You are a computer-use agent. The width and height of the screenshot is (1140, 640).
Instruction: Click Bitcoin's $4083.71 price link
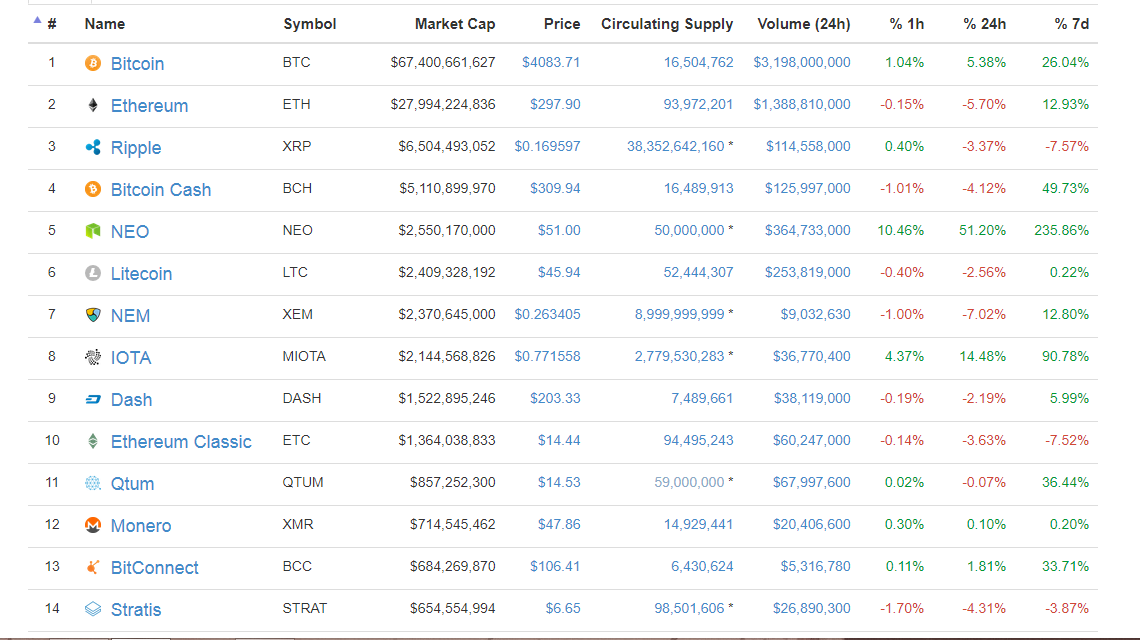(551, 62)
